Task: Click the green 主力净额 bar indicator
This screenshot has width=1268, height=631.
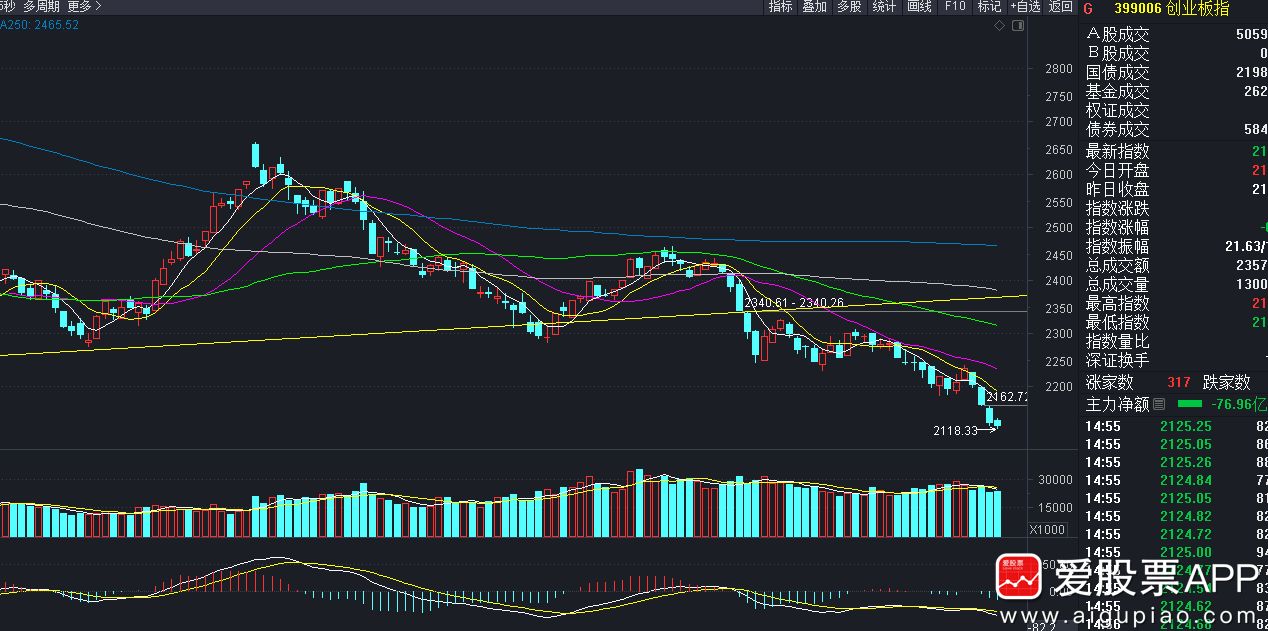Action: [1190, 404]
